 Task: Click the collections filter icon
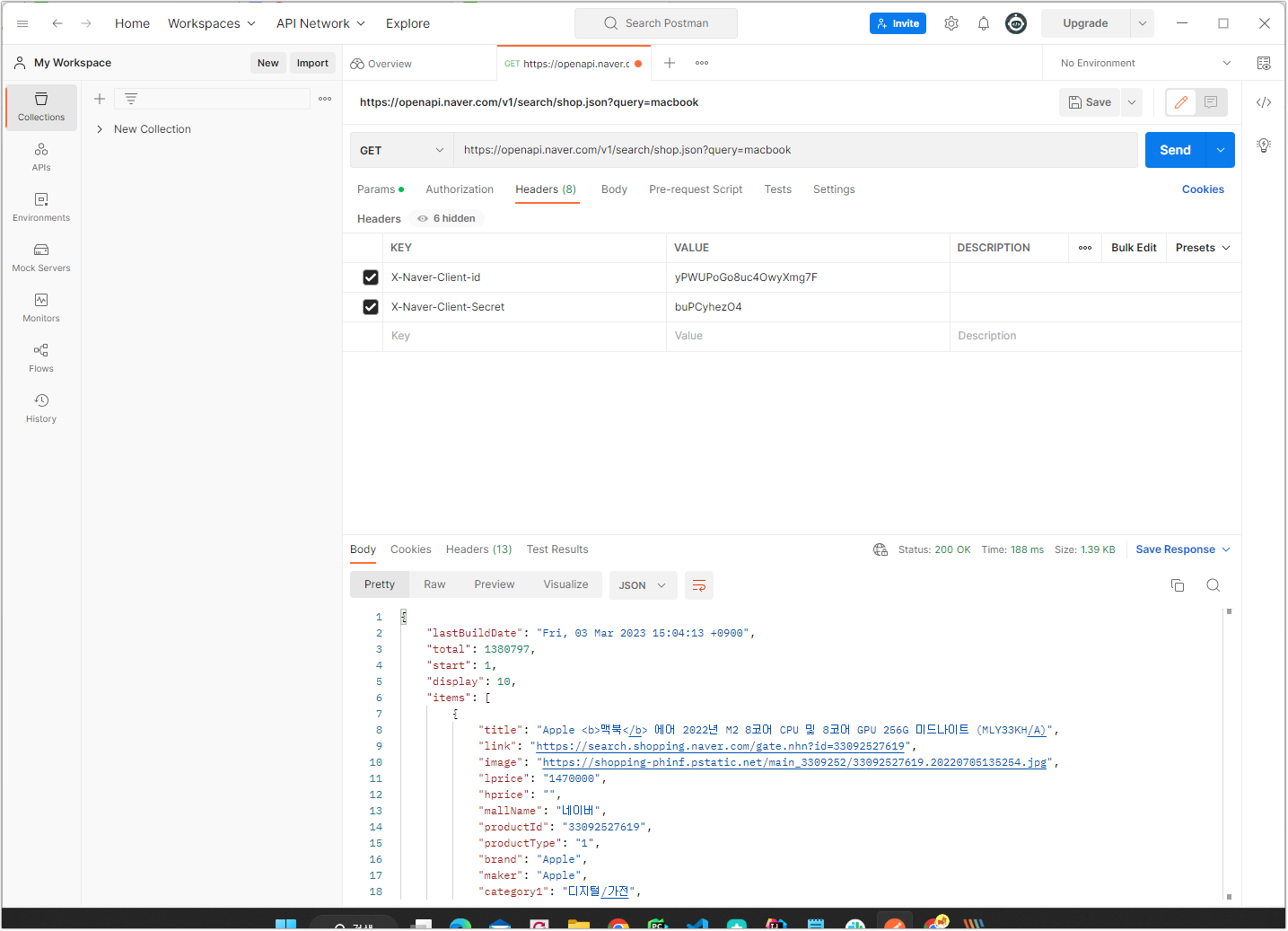tap(131, 99)
